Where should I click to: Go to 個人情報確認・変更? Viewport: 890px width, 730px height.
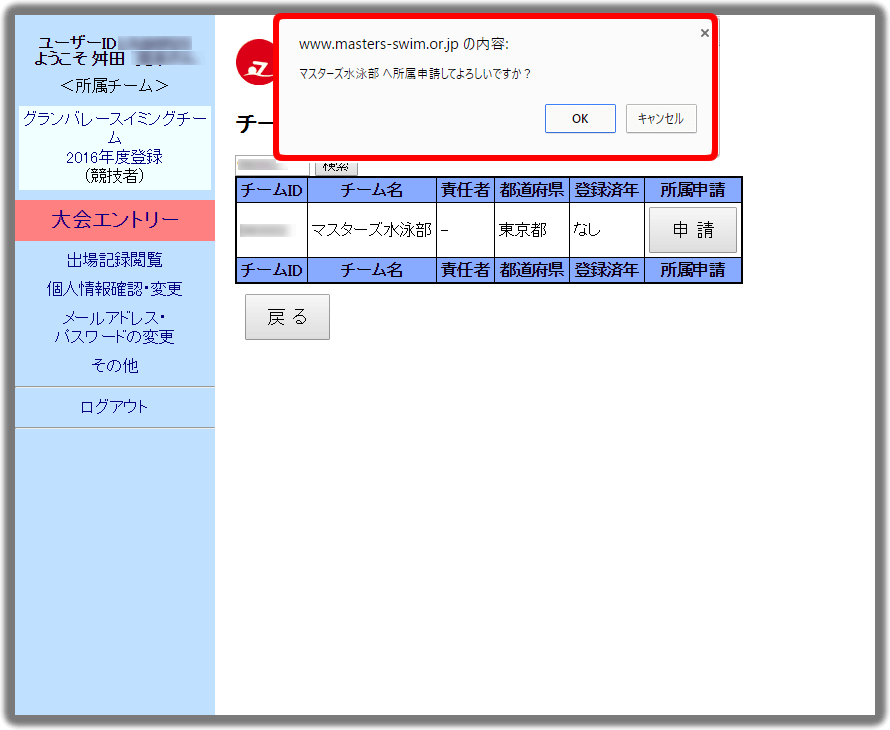[x=115, y=289]
